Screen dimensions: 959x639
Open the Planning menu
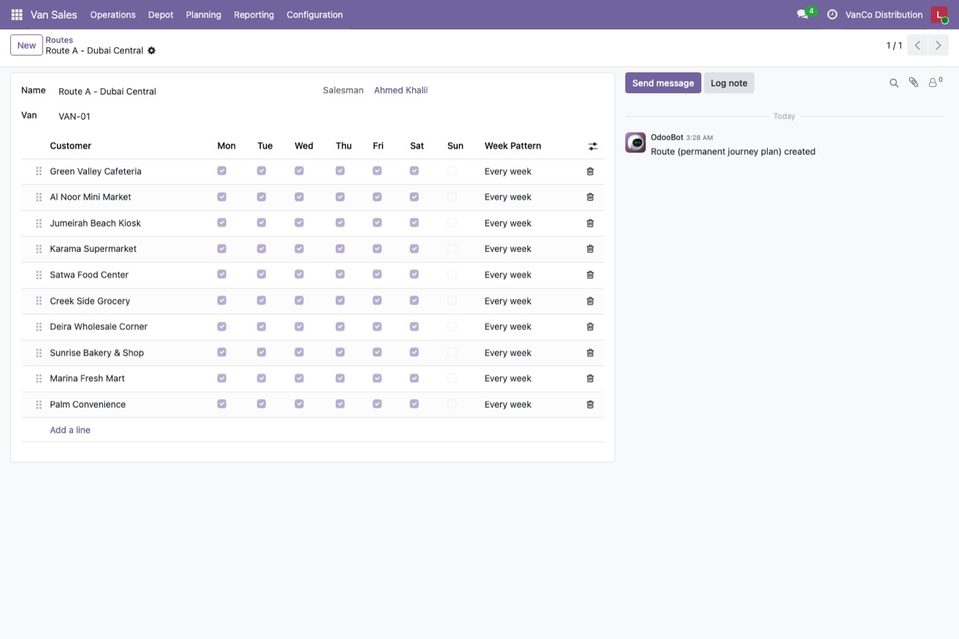click(204, 15)
